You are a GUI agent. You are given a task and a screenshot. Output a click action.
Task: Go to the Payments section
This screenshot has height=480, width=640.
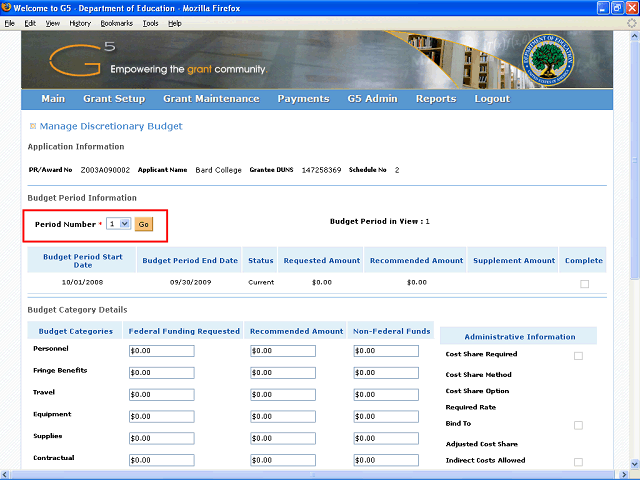[303, 99]
